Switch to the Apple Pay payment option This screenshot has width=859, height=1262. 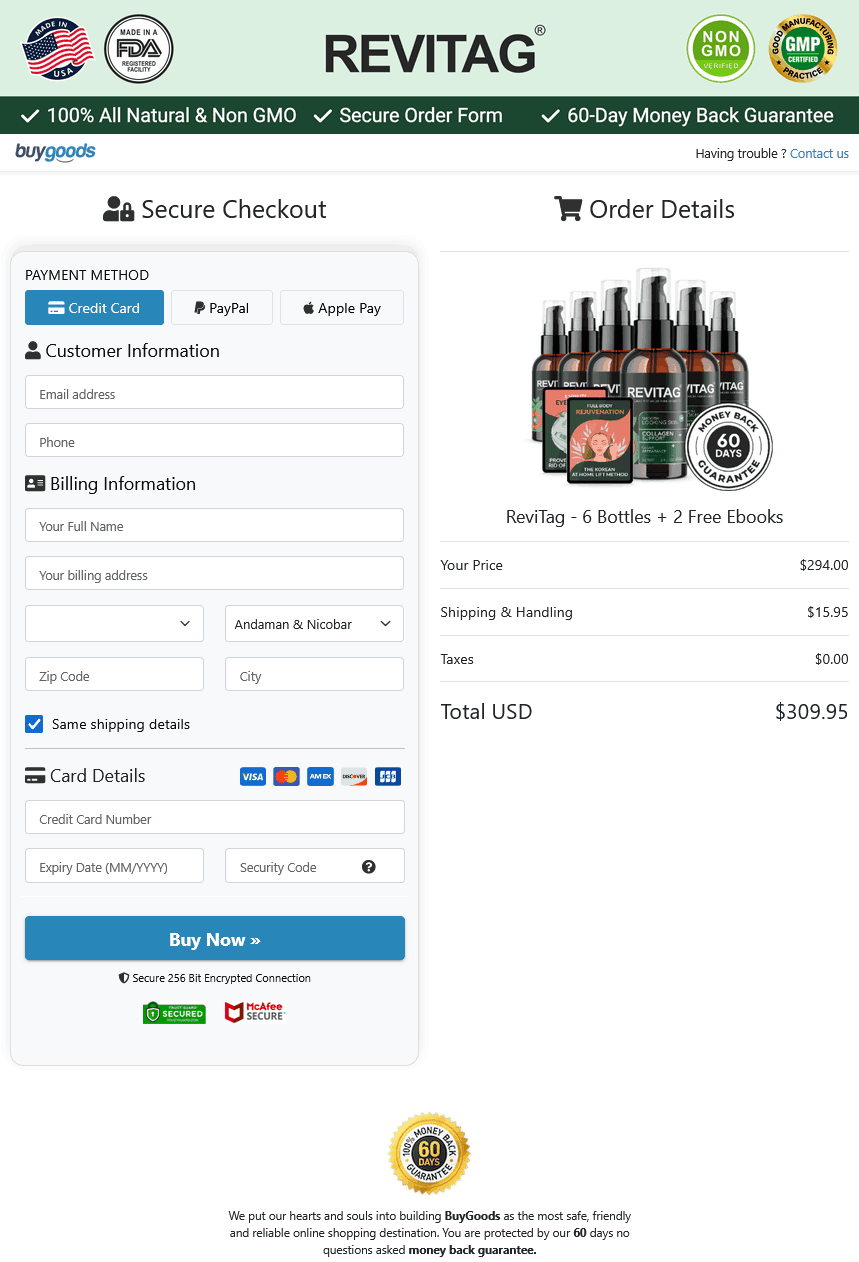[x=342, y=308]
